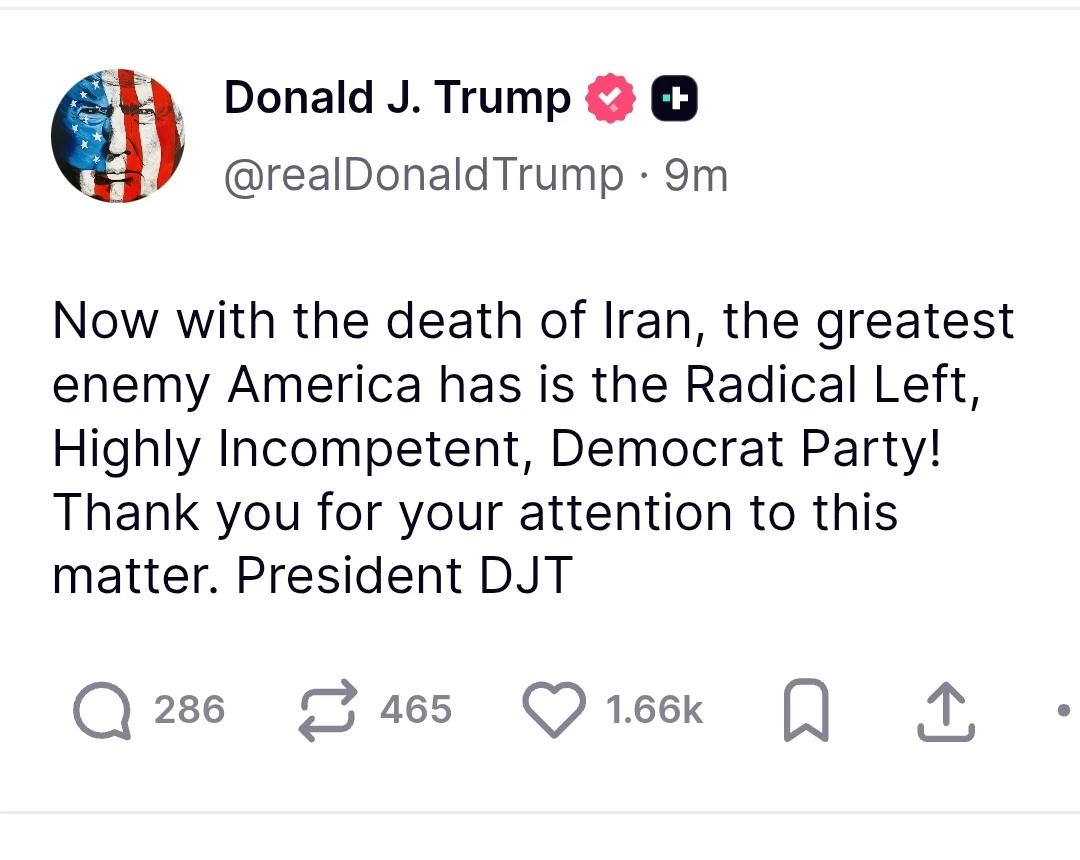Click "President DJT" signature text
The image size is (1080, 860).
(x=404, y=576)
